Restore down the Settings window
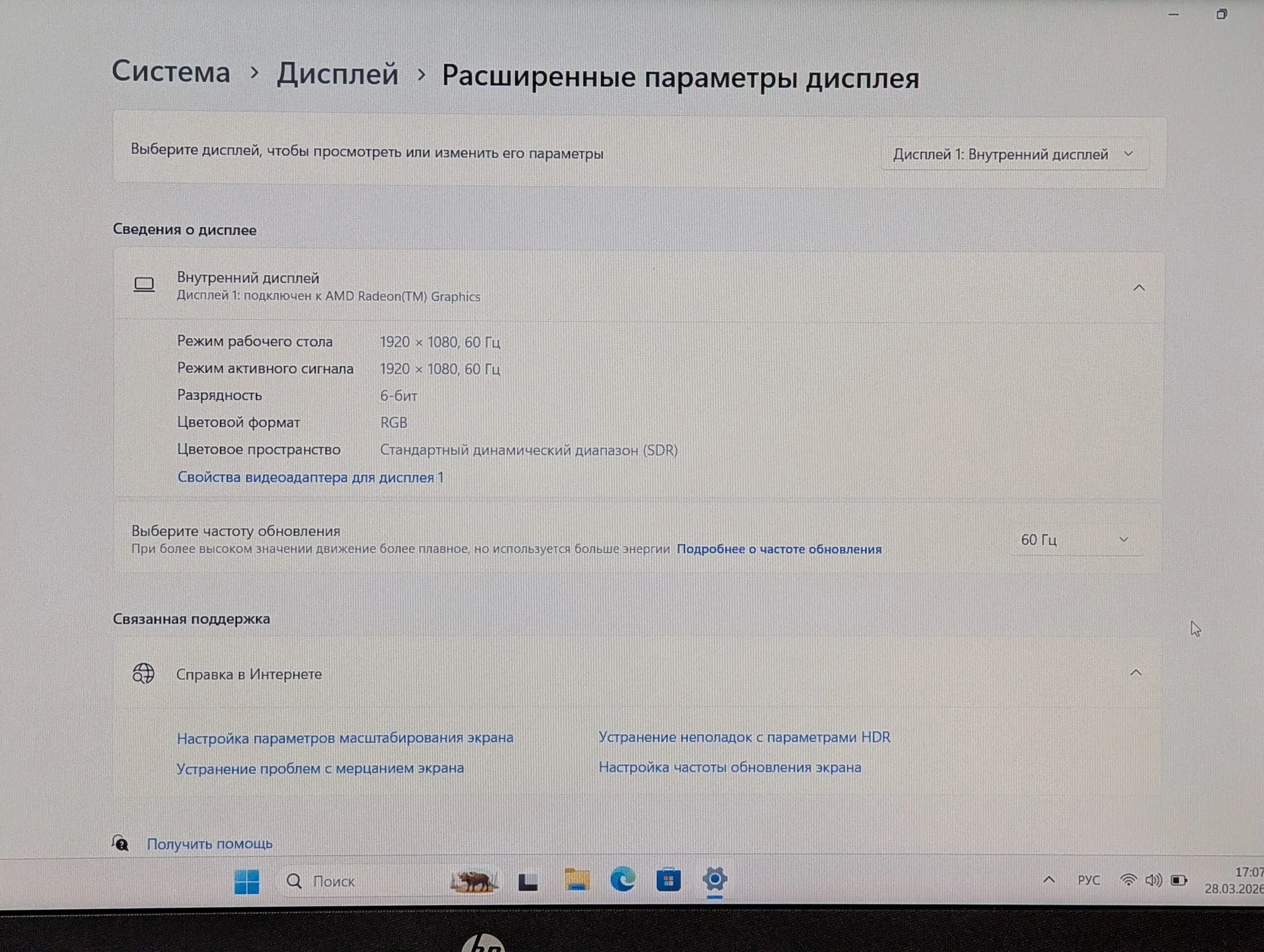The height and width of the screenshot is (952, 1264). [x=1221, y=14]
